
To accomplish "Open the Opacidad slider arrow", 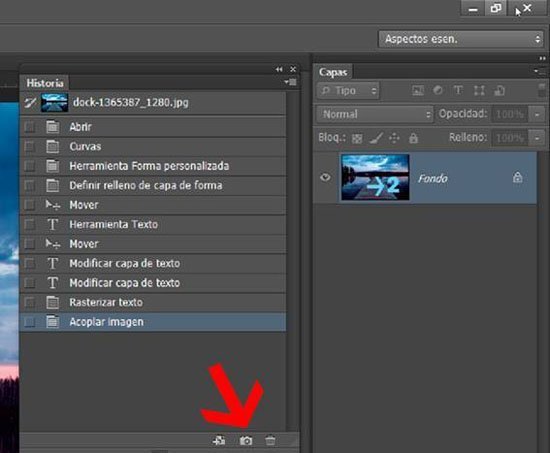I will [537, 114].
